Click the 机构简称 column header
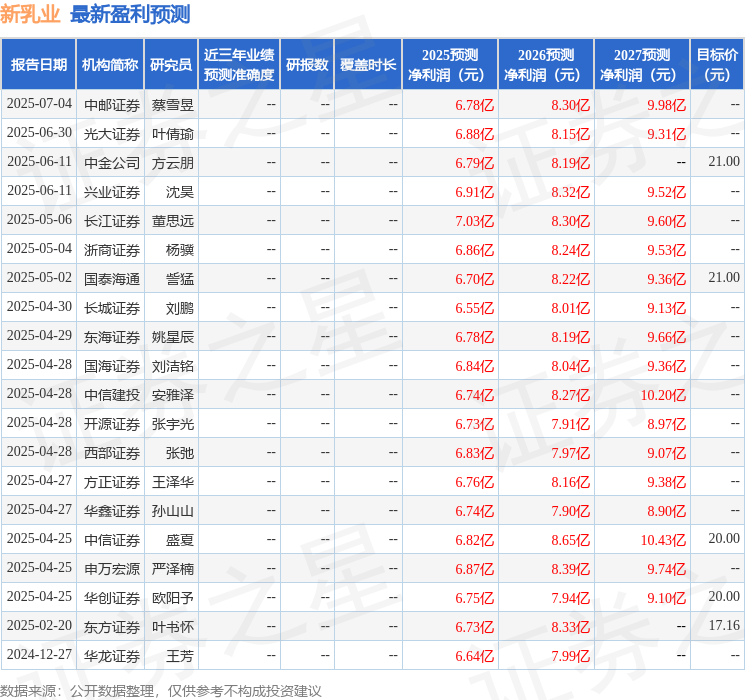This screenshot has width=745, height=700. 110,65
